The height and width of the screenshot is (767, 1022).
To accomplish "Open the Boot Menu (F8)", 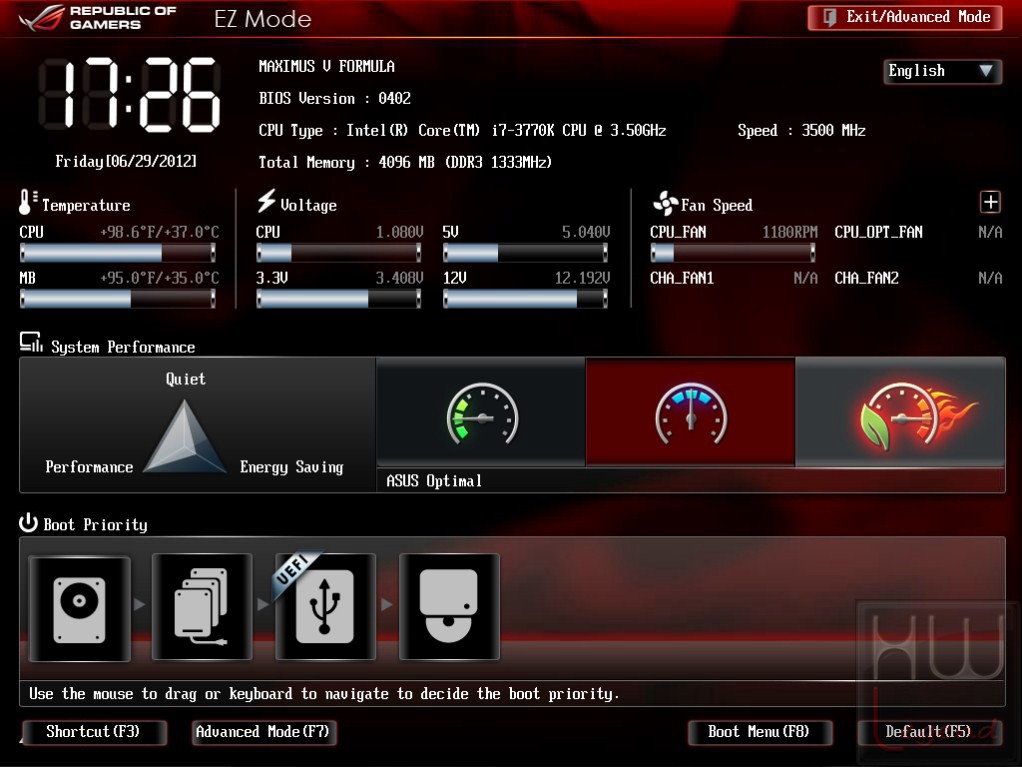I will pos(759,732).
